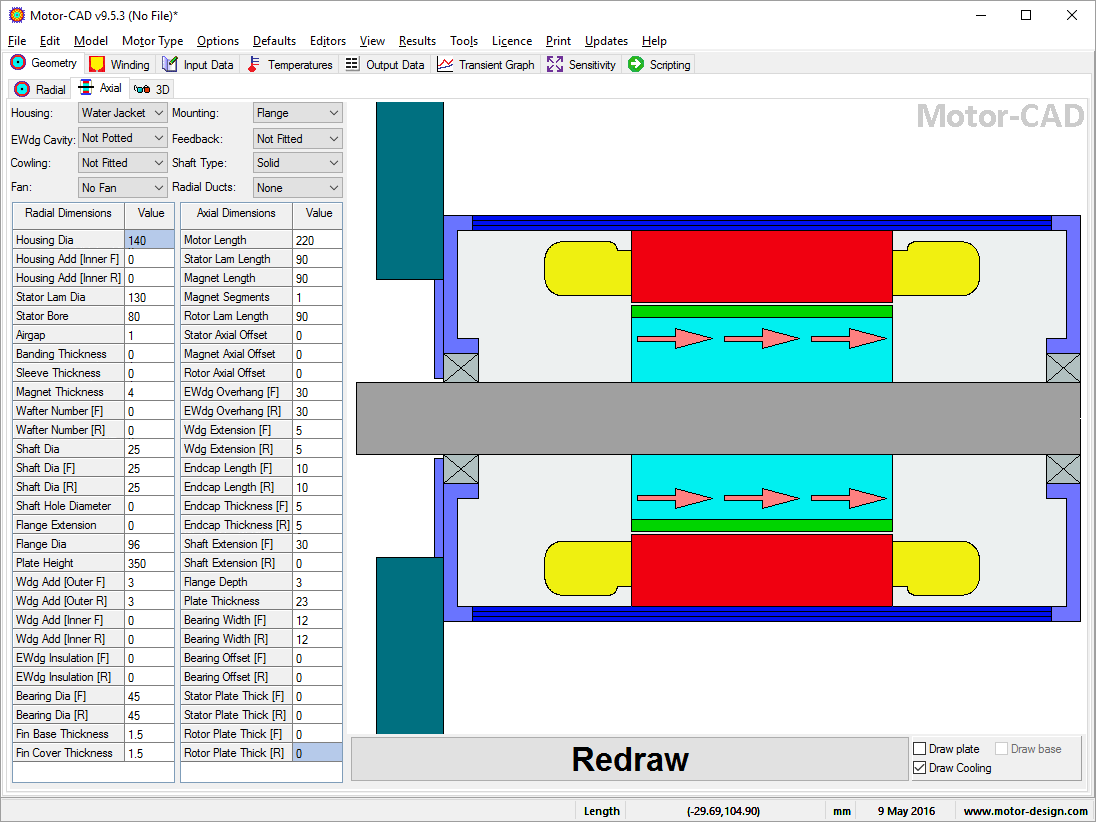This screenshot has width=1096, height=822.
Task: Open the Tools menu
Action: tap(463, 41)
